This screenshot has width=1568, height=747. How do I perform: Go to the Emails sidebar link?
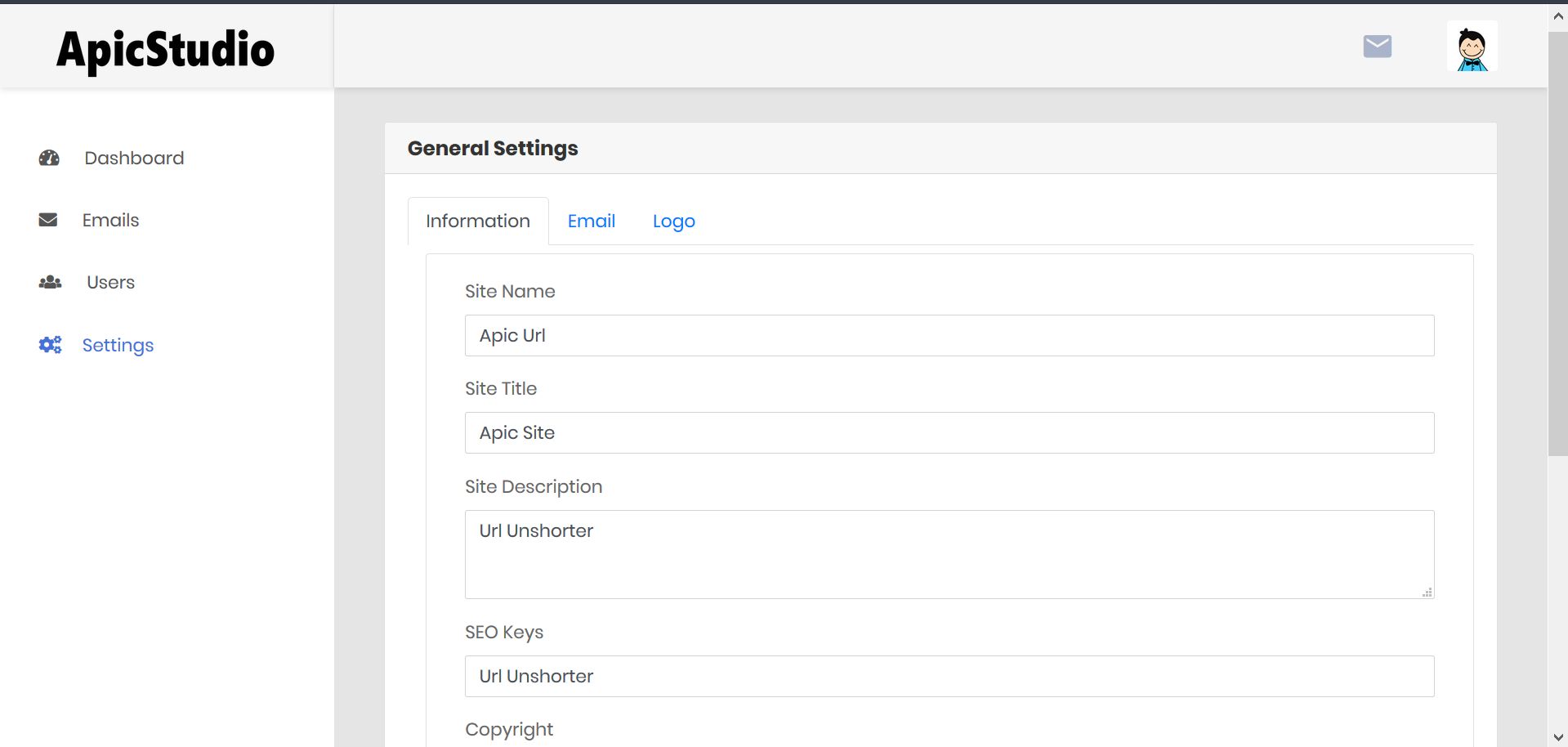click(x=110, y=220)
